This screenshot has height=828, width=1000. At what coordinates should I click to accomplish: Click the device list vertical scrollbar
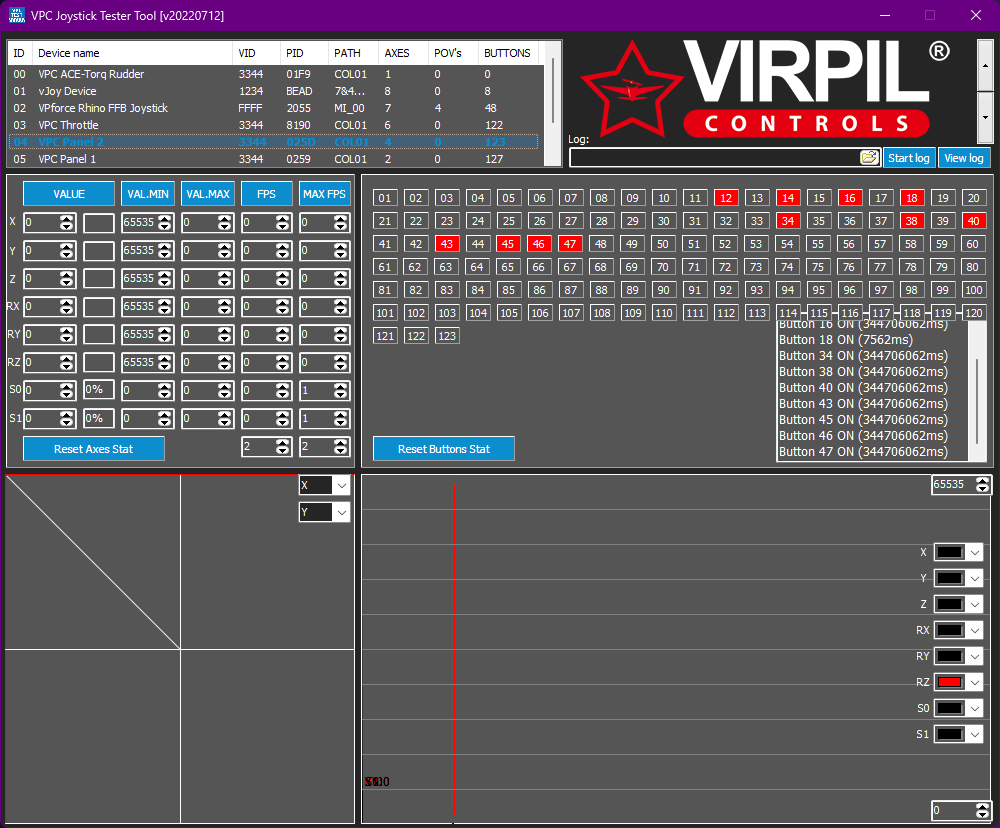pos(553,91)
